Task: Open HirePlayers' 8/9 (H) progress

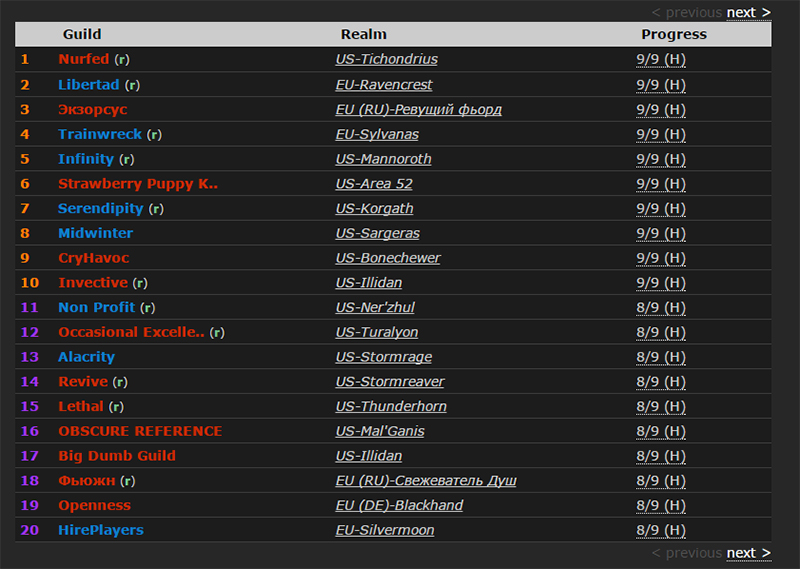Action: (661, 531)
